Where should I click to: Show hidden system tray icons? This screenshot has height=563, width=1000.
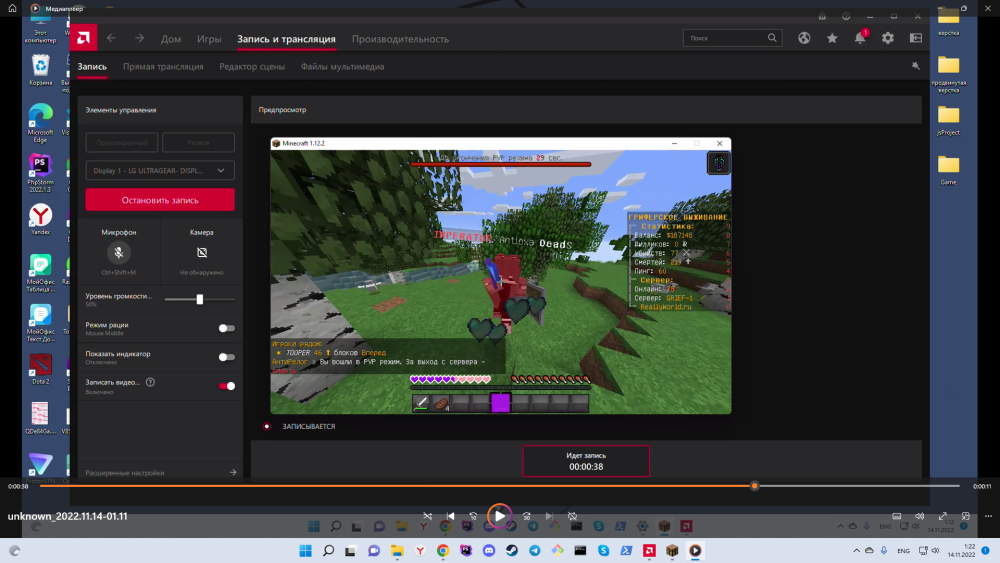[857, 550]
